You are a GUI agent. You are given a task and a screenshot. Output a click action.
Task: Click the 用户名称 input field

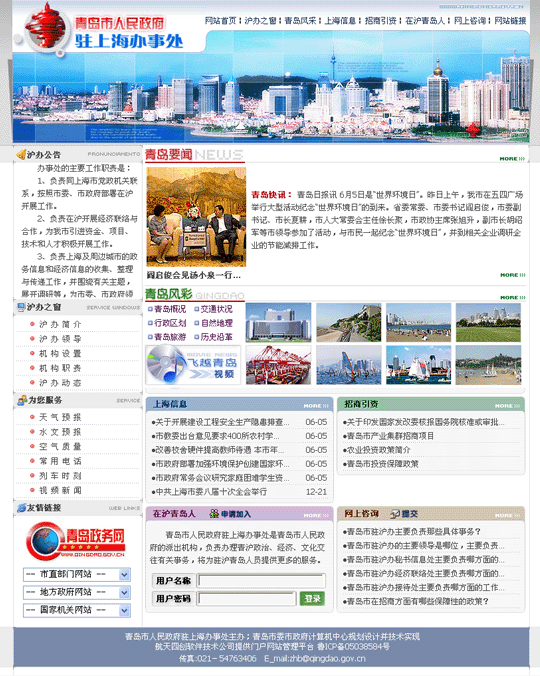pos(262,580)
